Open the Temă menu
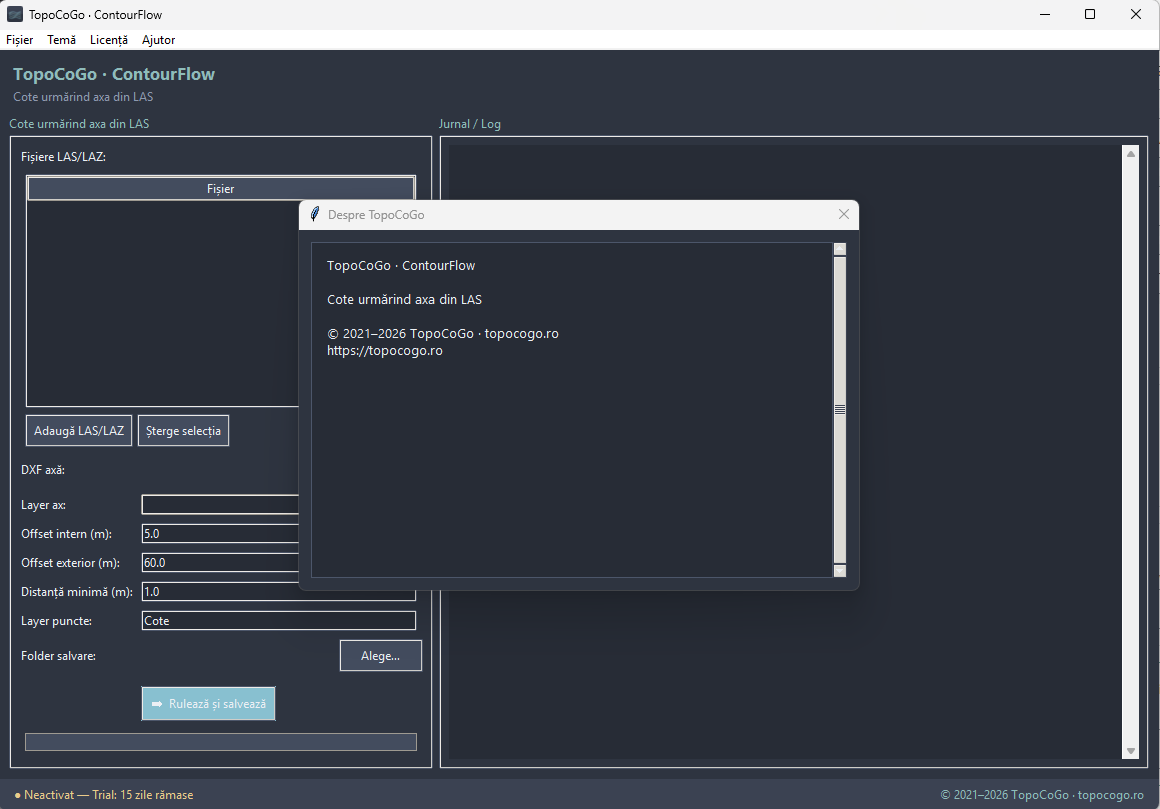This screenshot has height=809, width=1160. pos(61,40)
